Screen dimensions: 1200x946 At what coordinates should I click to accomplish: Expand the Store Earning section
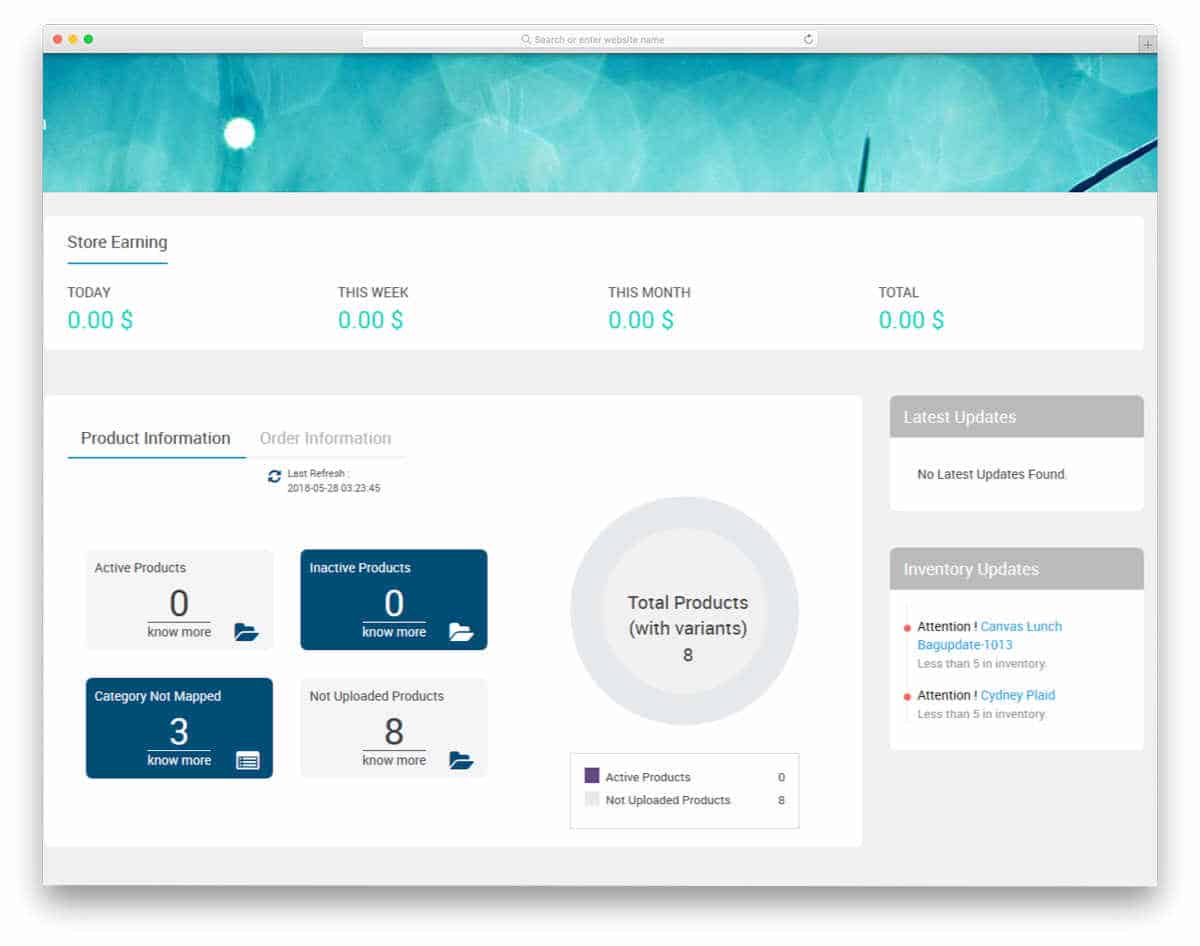(x=117, y=242)
